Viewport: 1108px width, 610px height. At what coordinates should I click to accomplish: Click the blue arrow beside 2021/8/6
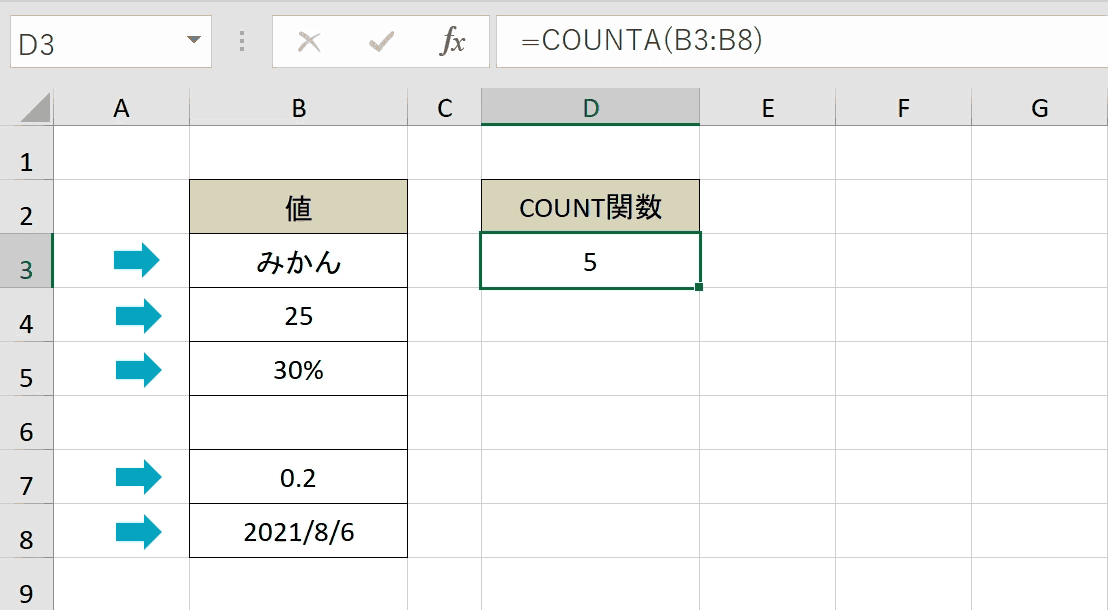pyautogui.click(x=138, y=532)
